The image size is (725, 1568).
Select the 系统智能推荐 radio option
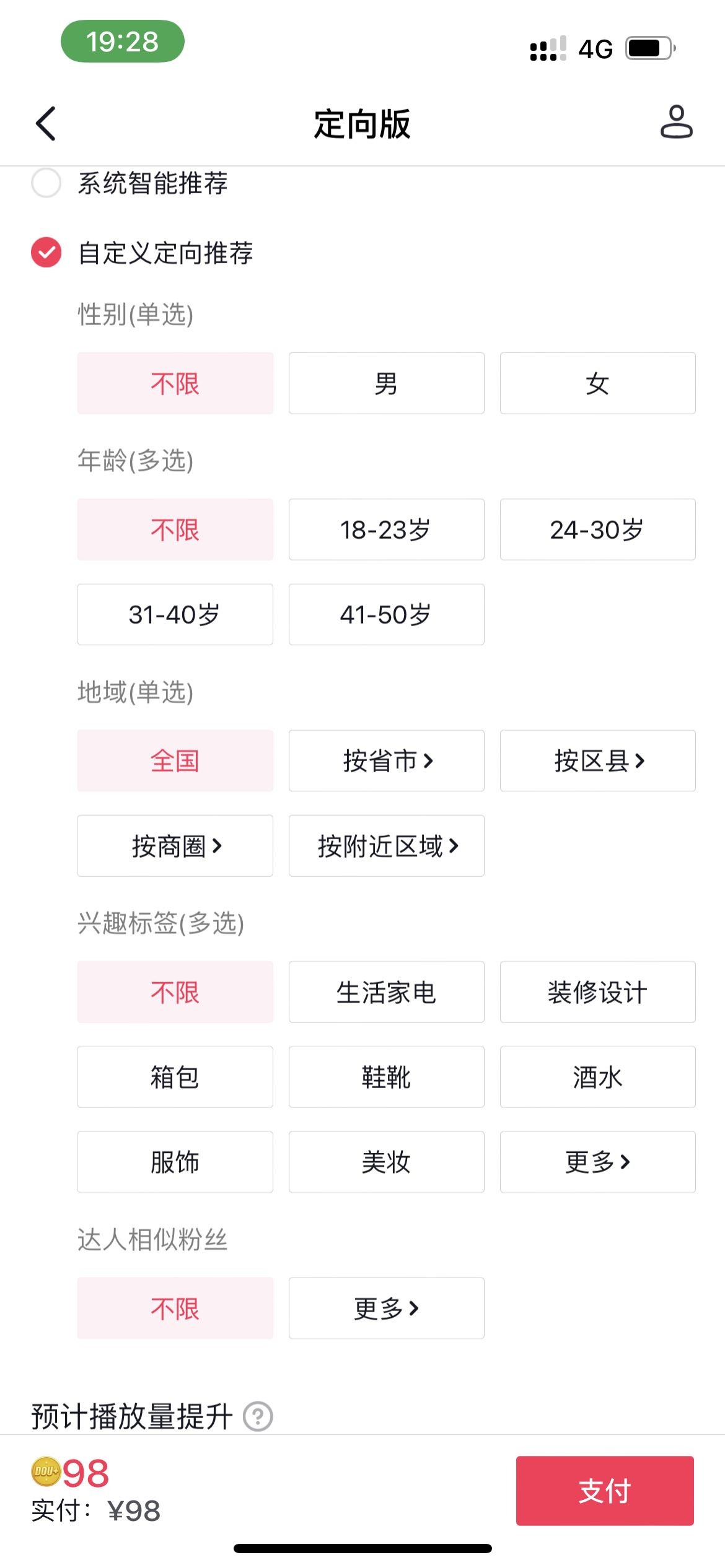coord(46,183)
